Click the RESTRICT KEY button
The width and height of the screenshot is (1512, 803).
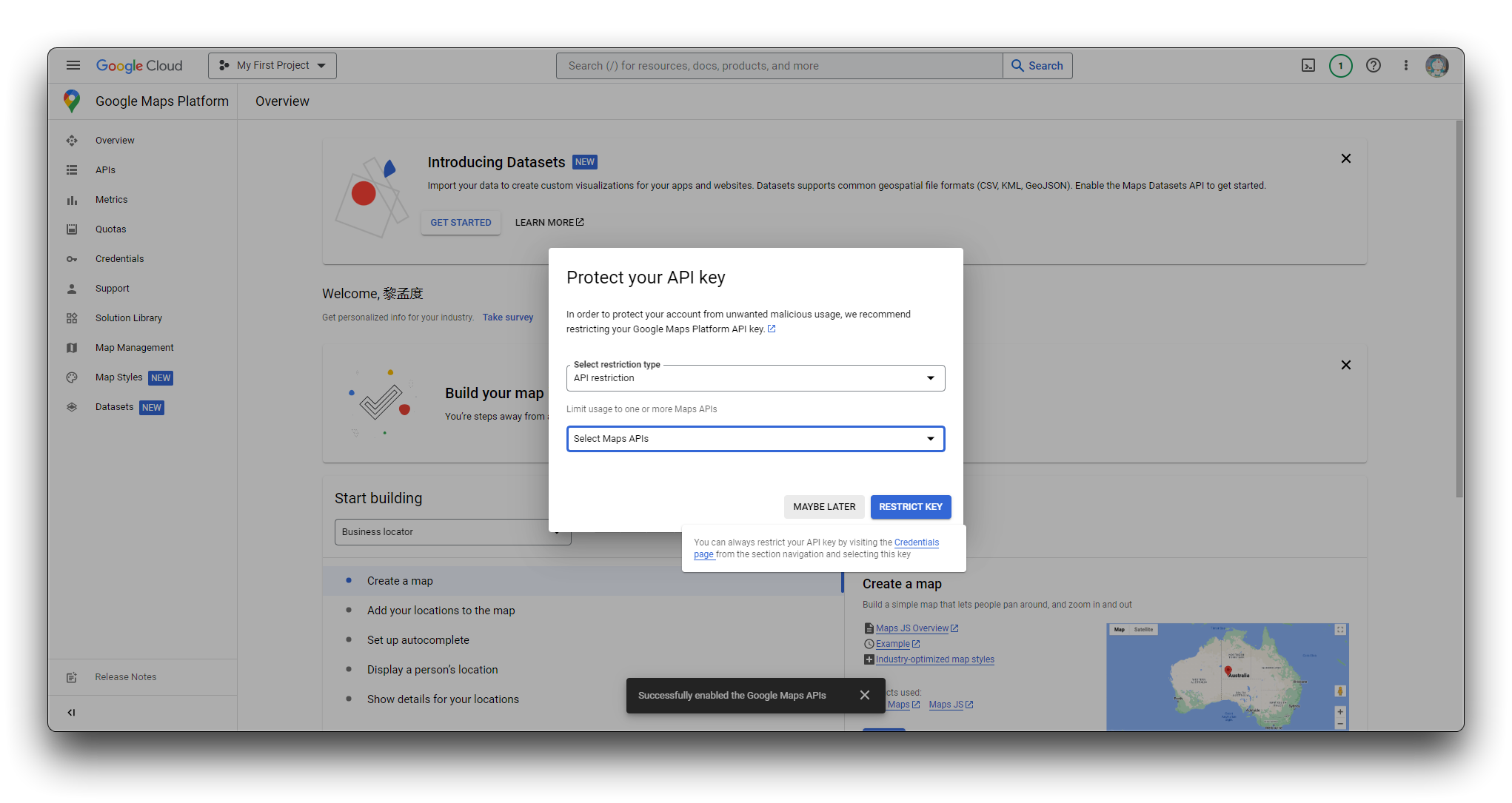[911, 507]
